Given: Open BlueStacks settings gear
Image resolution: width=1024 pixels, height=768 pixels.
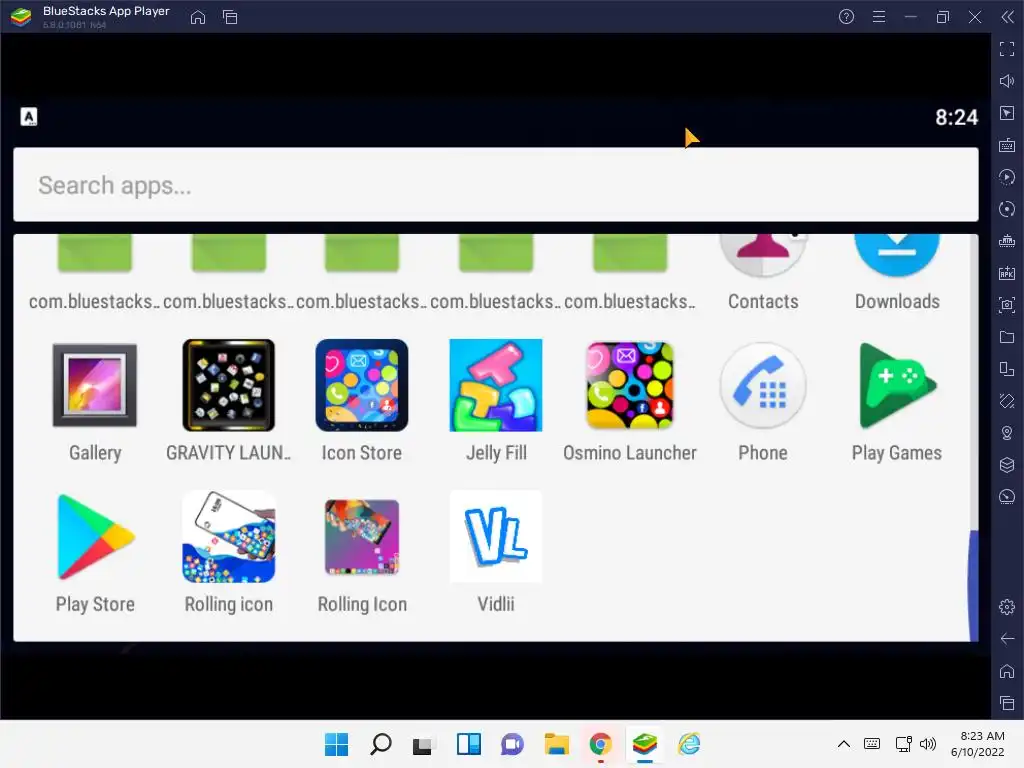Looking at the screenshot, I should (1007, 607).
